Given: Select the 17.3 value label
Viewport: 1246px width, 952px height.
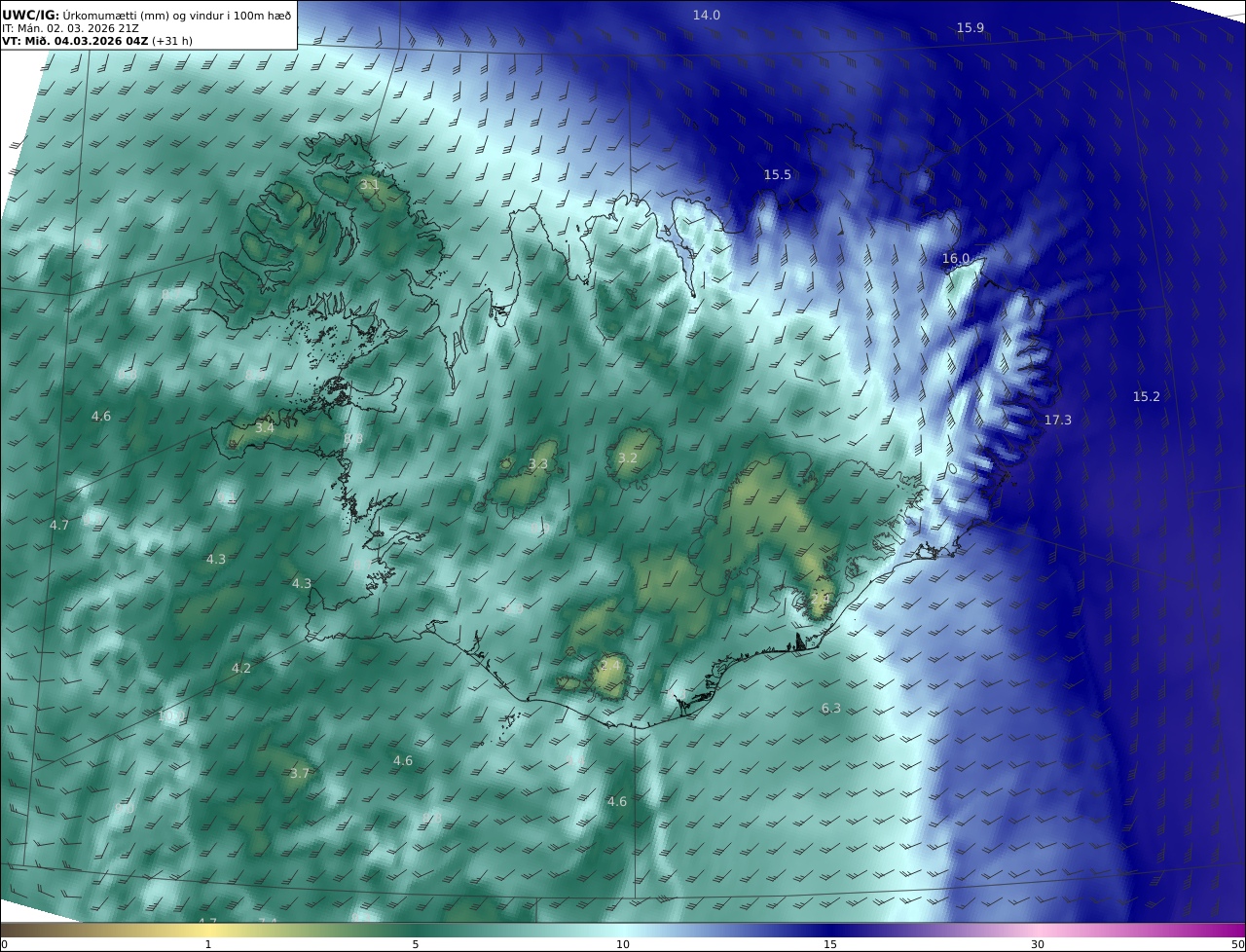Looking at the screenshot, I should tap(1057, 420).
